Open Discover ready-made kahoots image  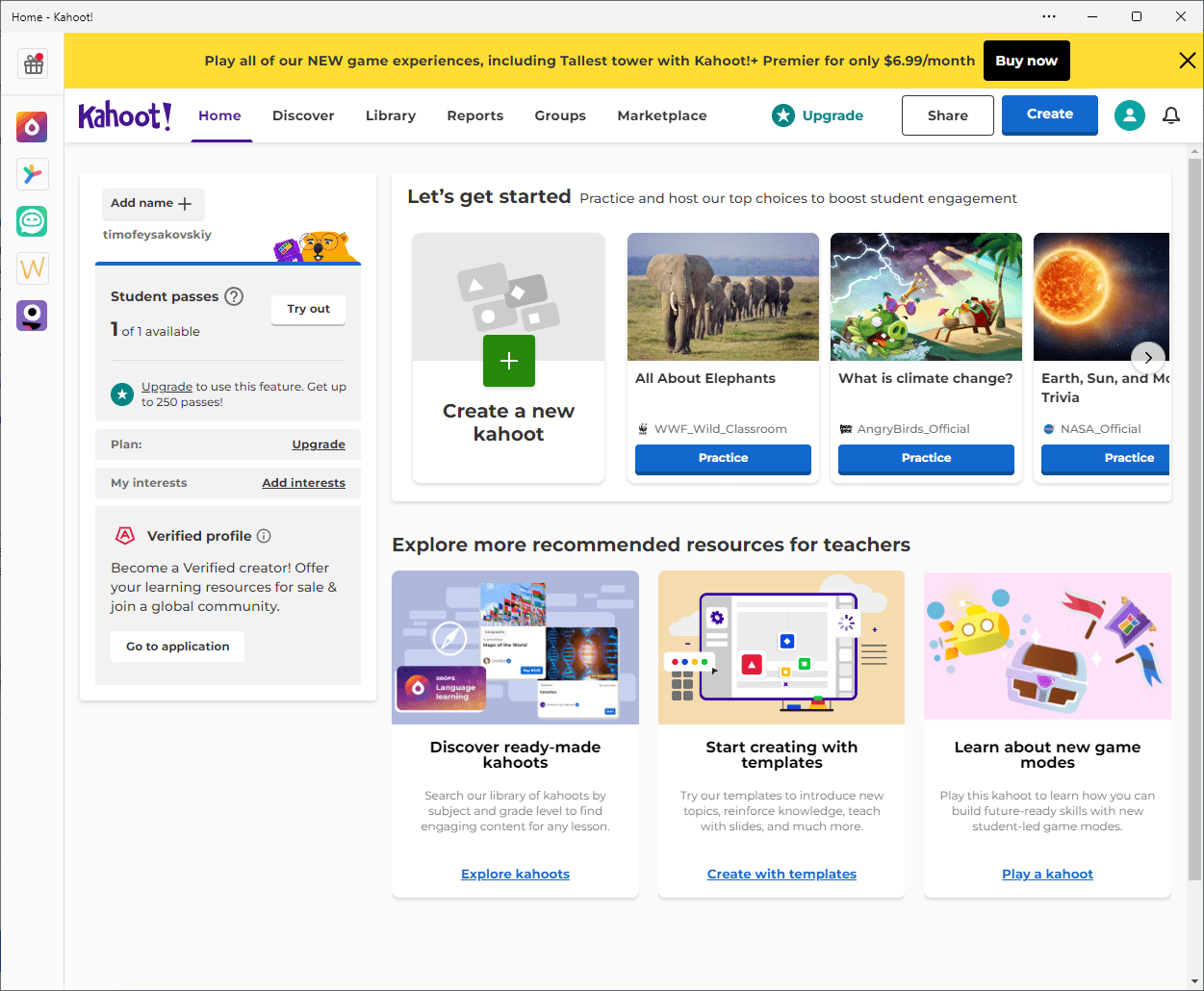coord(515,648)
